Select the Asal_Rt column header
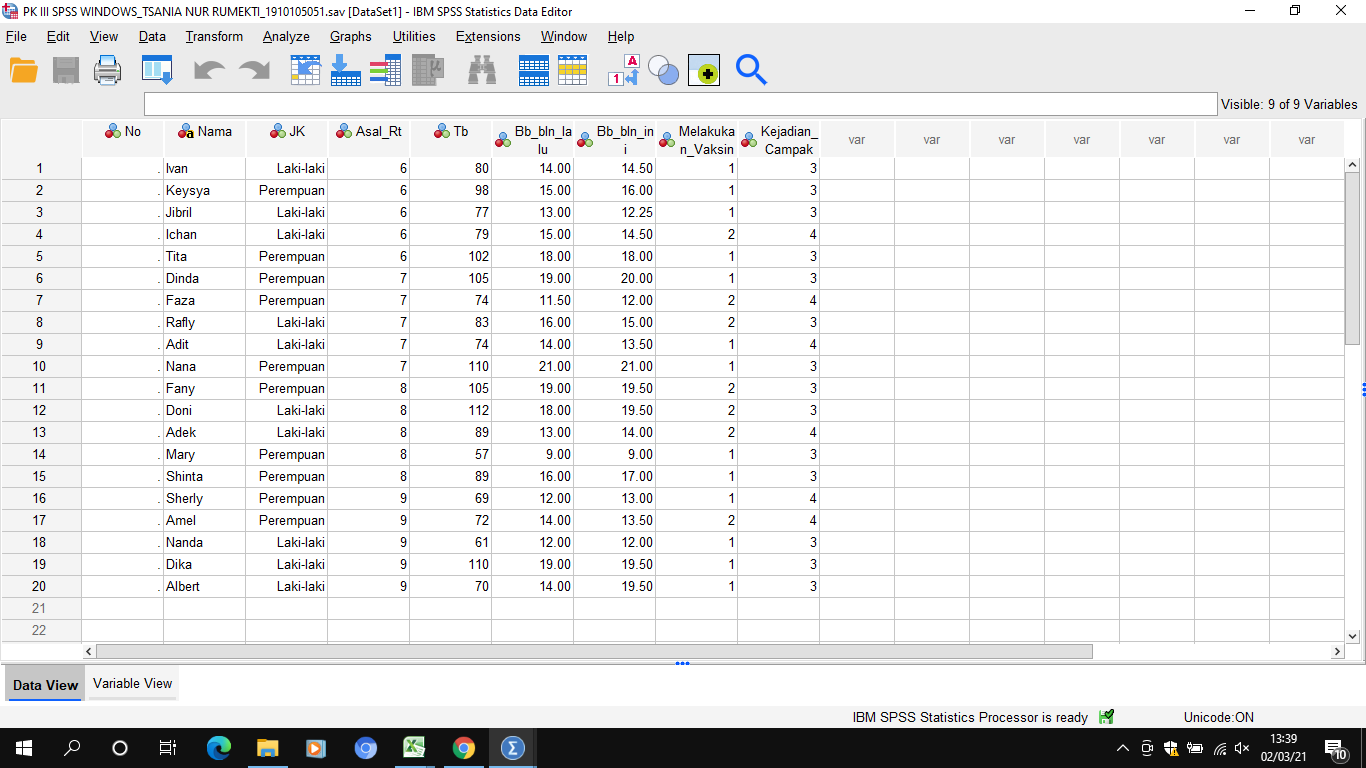1366x768 pixels. 369,139
